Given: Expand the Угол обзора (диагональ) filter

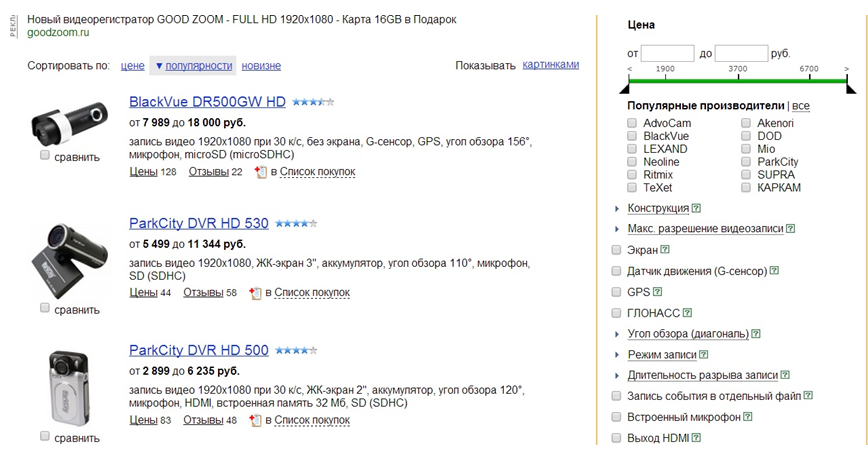Looking at the screenshot, I should [687, 334].
